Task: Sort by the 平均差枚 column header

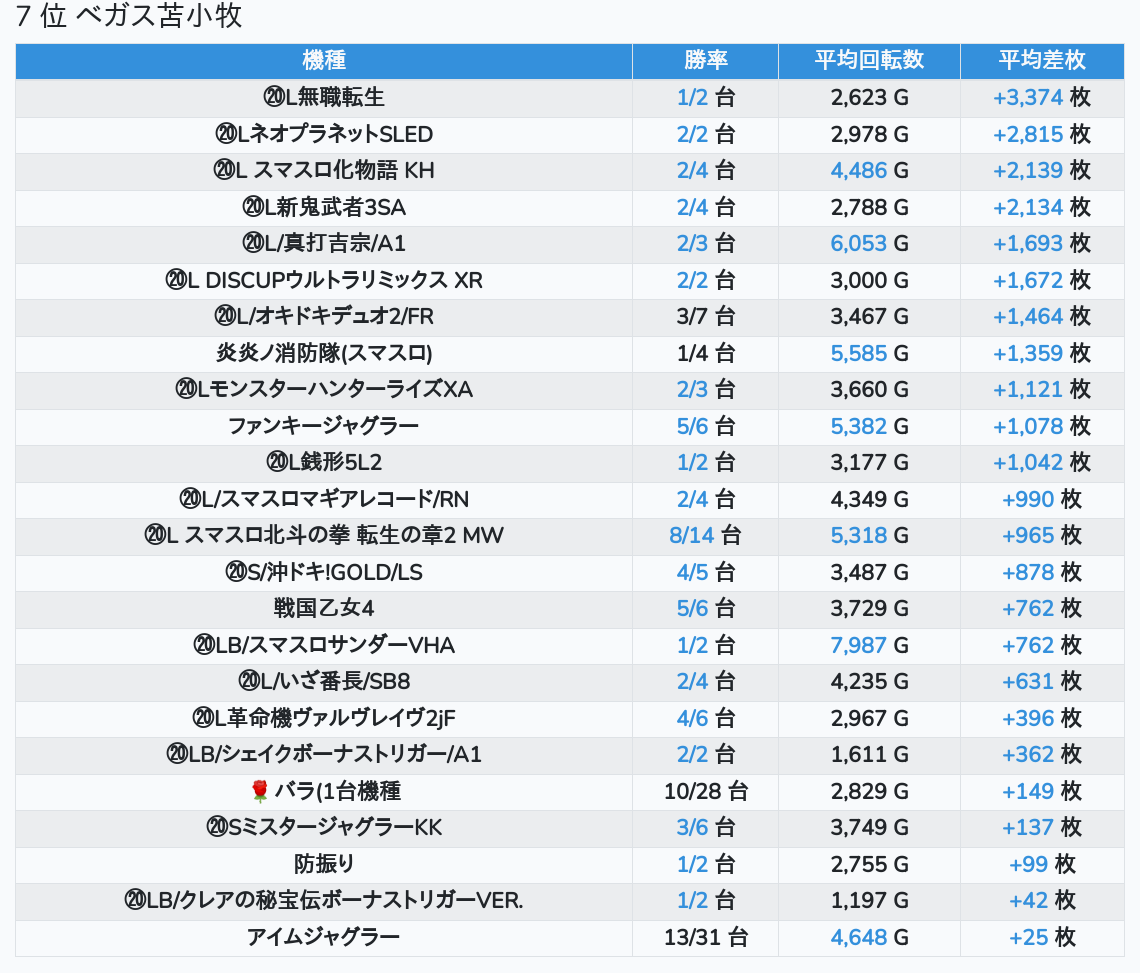Action: coord(1041,61)
